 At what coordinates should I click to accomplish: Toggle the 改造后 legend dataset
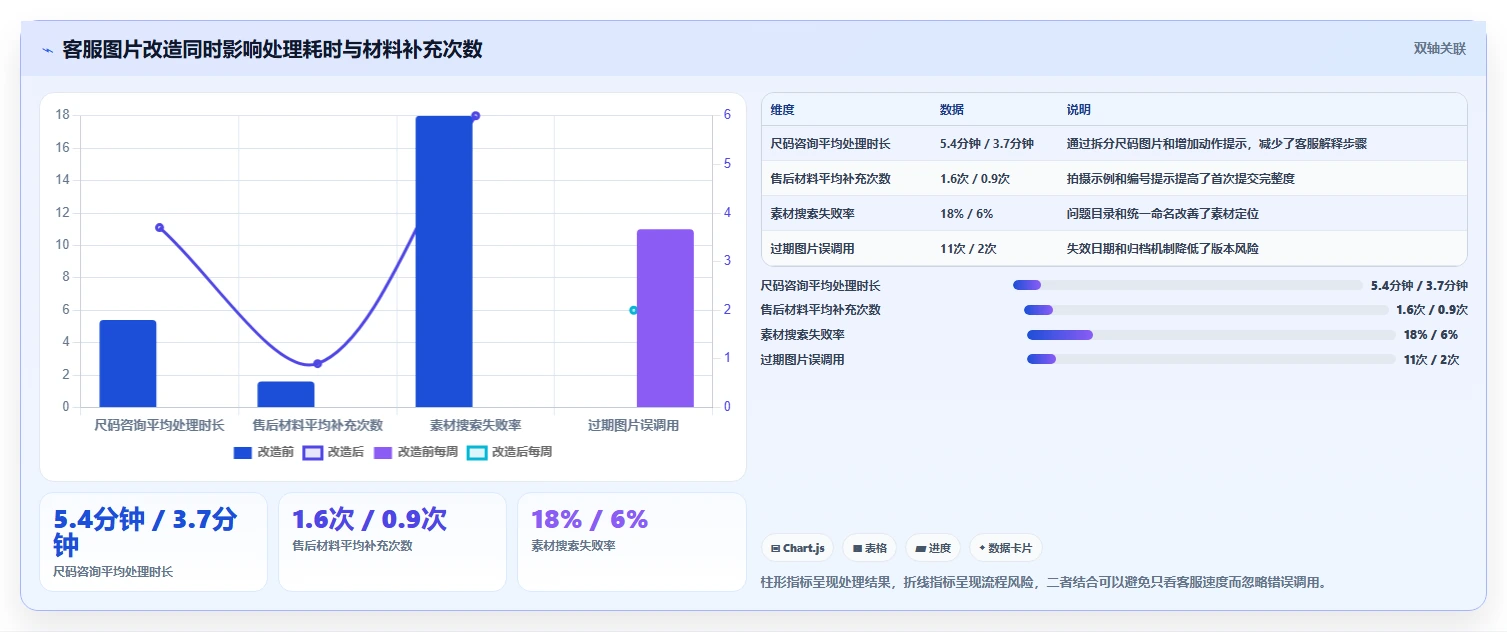[333, 452]
